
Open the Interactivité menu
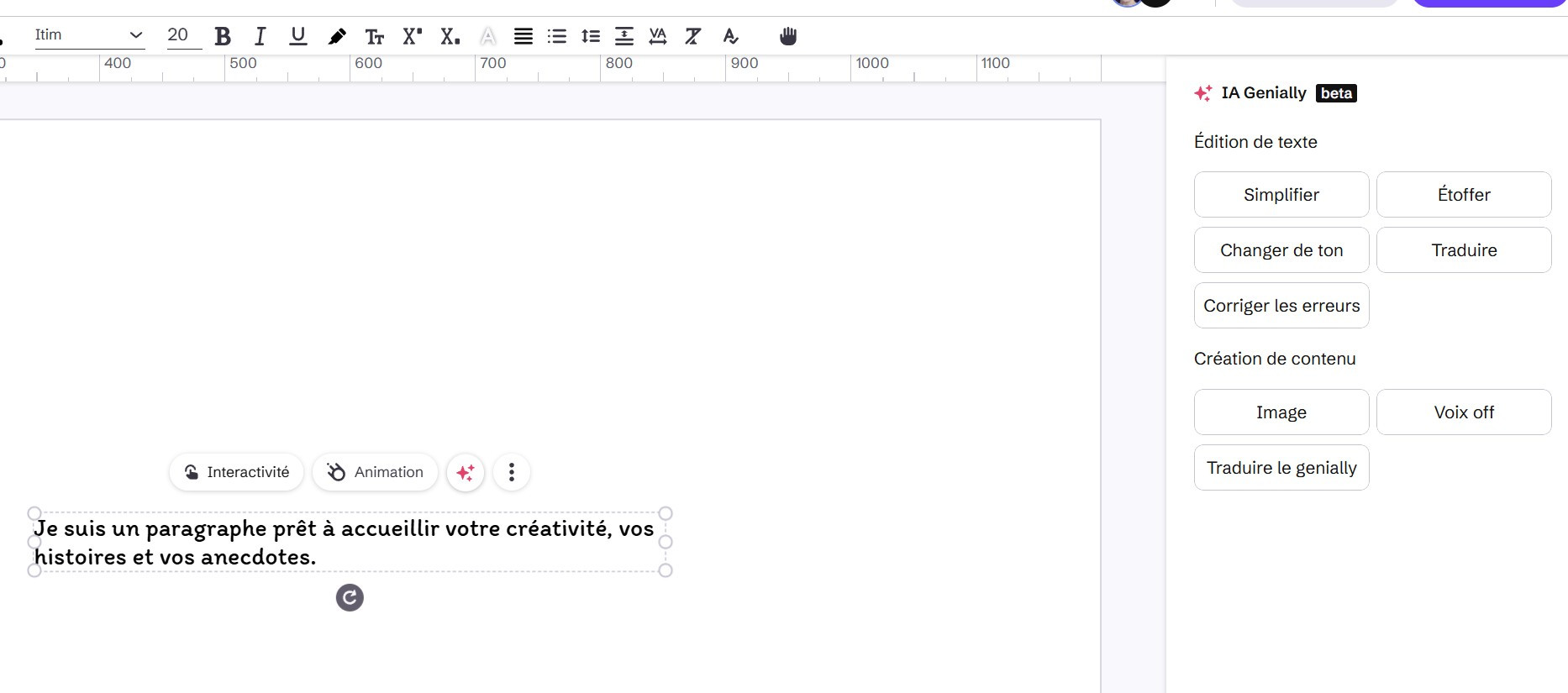236,472
